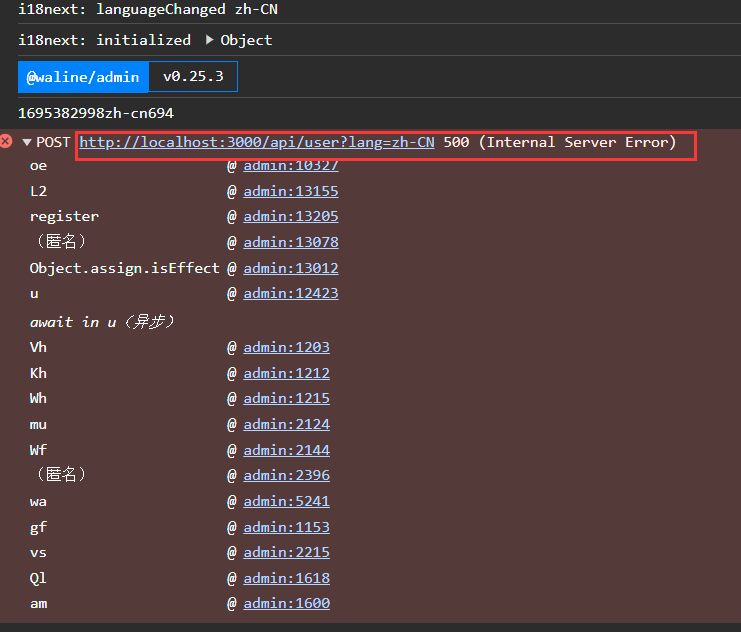Screen dimensions: 741x632
Task: Open Ql source link admin:1618
Action: (x=286, y=578)
